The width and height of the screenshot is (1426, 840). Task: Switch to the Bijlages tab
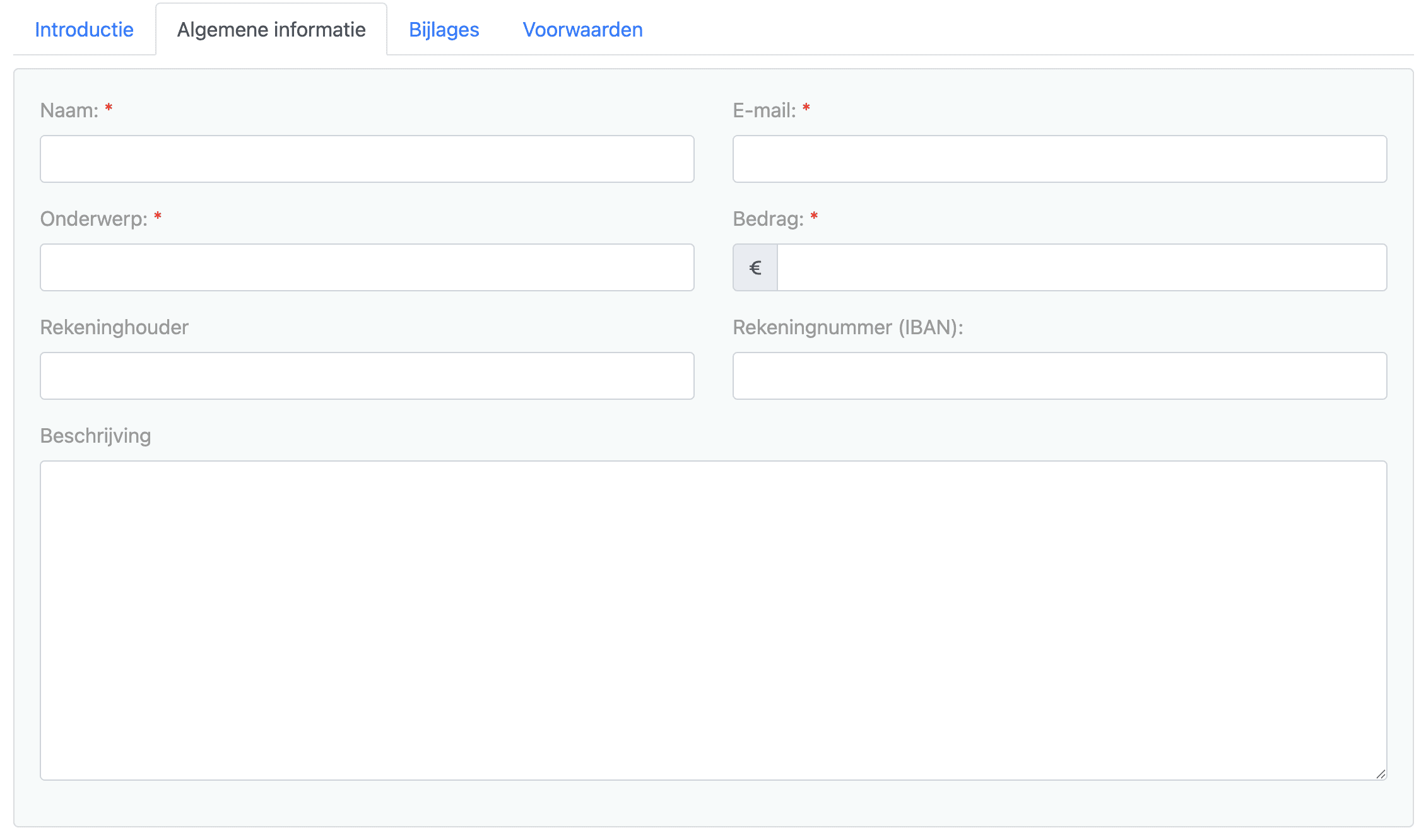(x=444, y=30)
